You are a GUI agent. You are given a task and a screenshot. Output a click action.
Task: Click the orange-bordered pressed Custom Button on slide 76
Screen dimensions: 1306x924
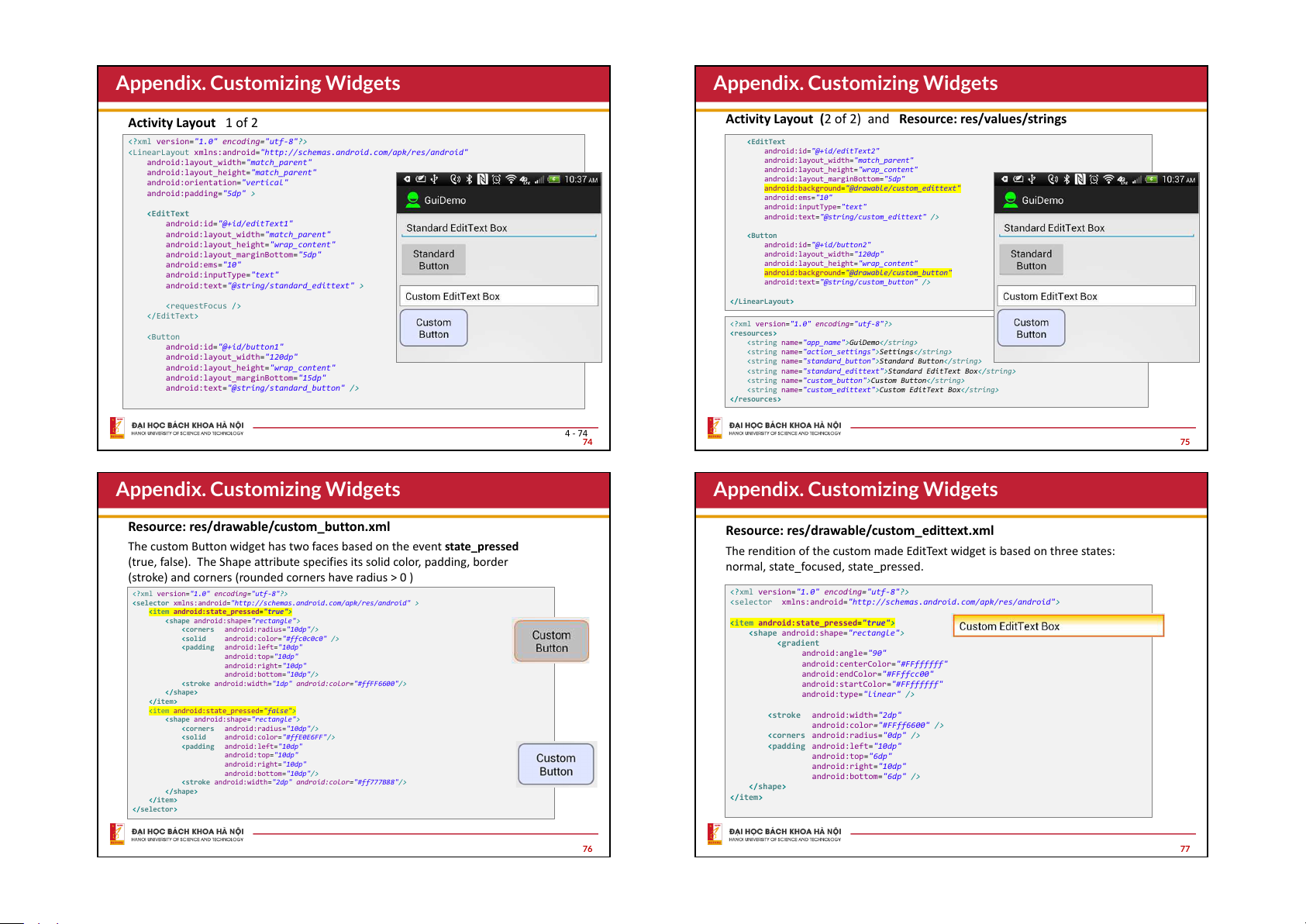[551, 641]
